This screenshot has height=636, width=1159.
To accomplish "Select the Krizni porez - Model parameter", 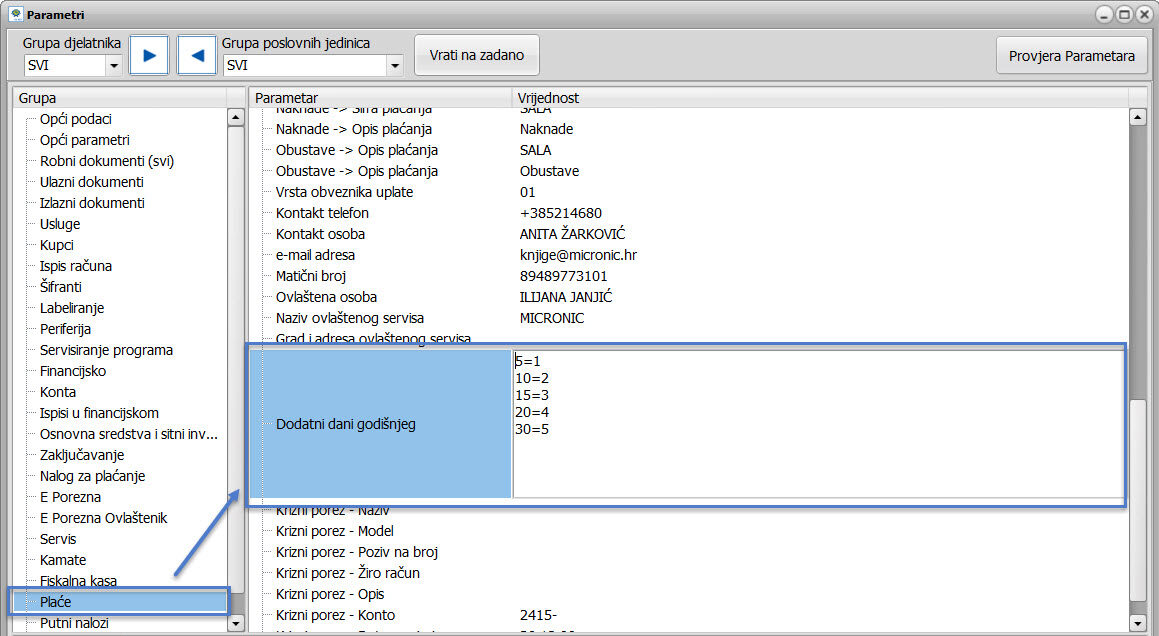I will (334, 531).
